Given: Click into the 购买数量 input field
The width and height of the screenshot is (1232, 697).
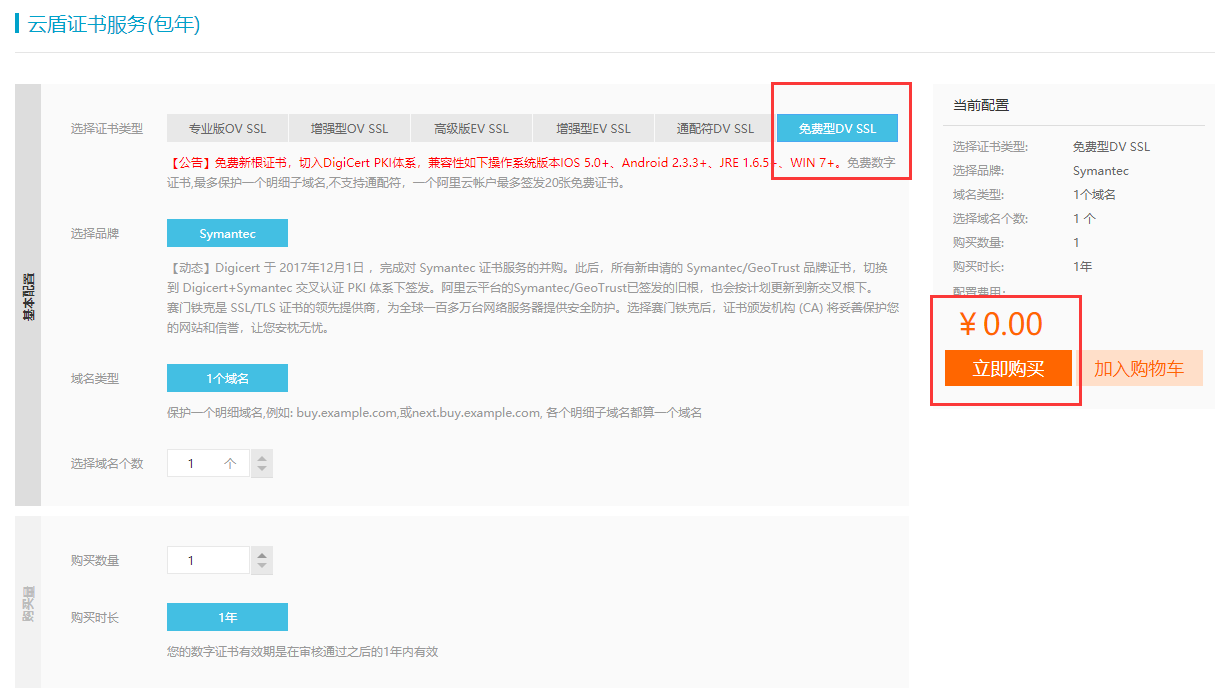Looking at the screenshot, I should tap(207, 561).
